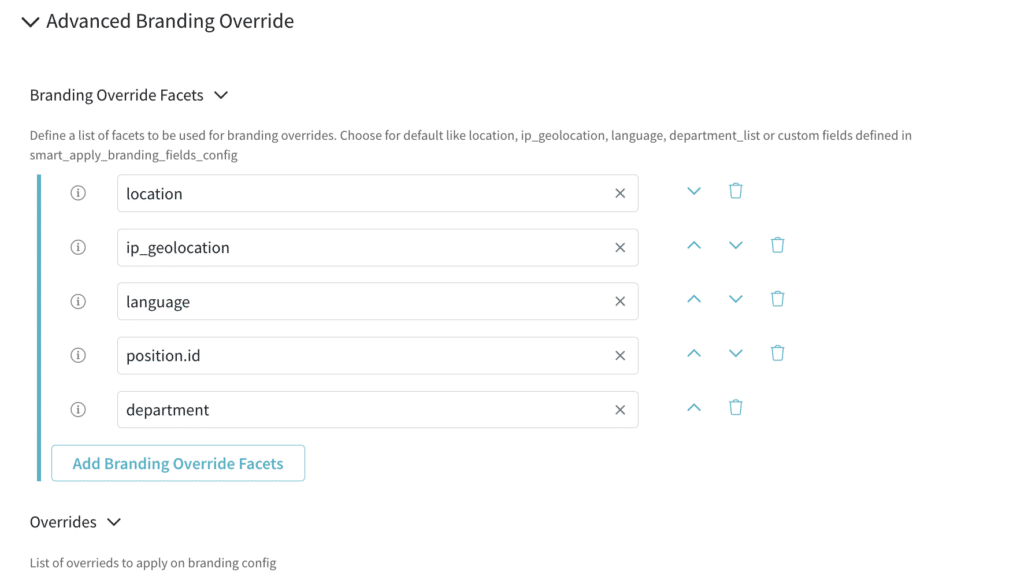This screenshot has height=576, width=1024.
Task: Collapse the Branding Override Facets list
Action: 219,95
